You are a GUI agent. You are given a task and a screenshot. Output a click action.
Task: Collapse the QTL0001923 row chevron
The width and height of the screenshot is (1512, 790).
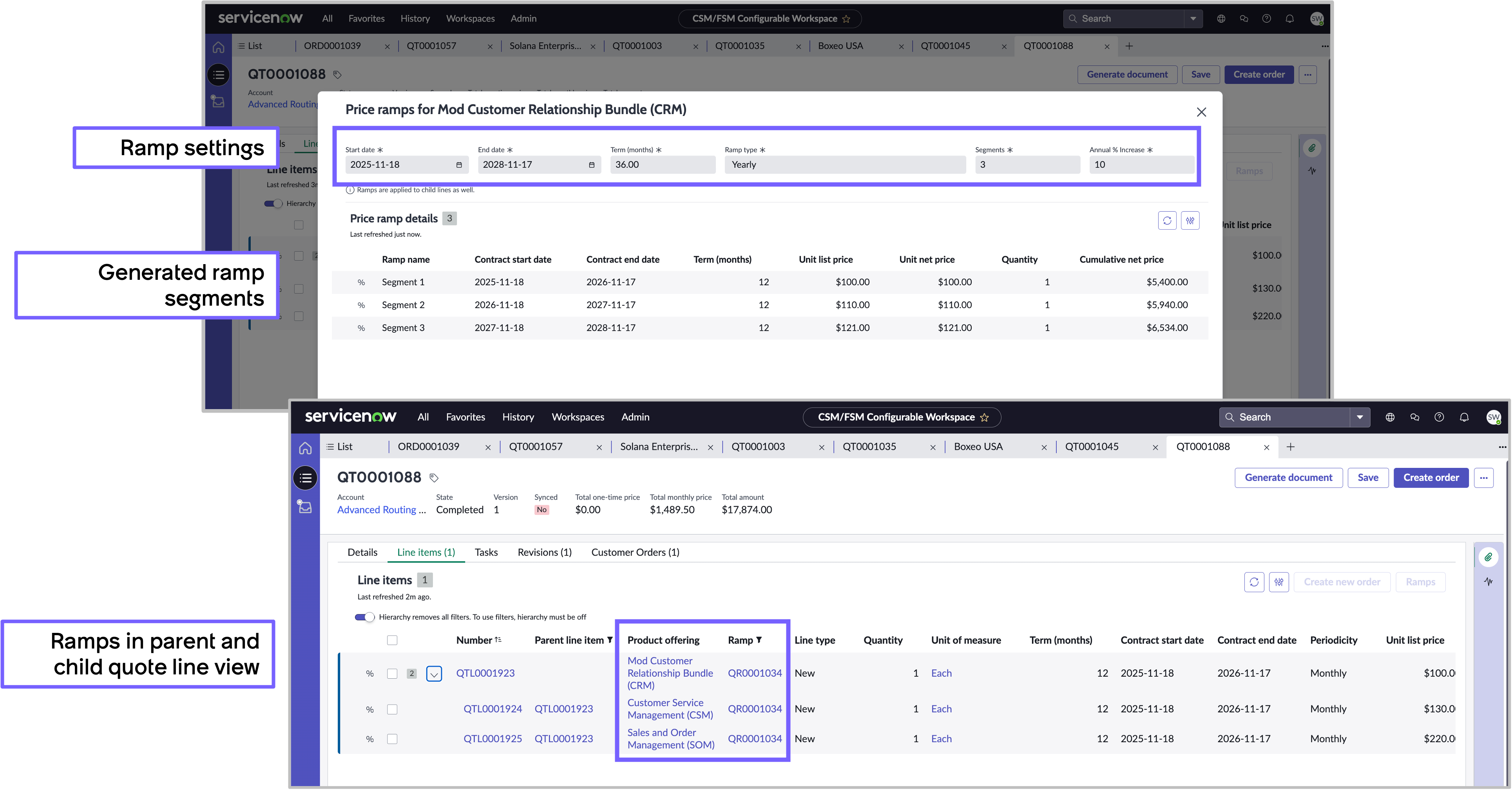click(434, 674)
